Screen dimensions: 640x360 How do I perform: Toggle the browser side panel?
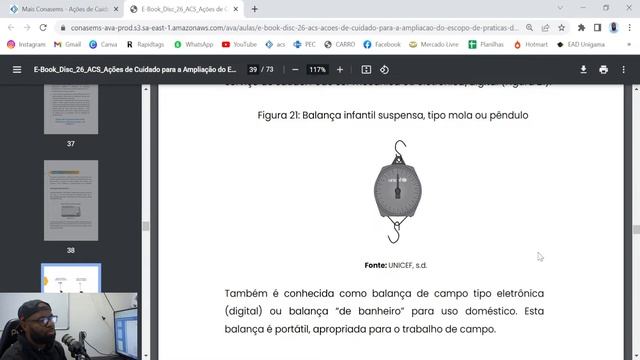[x=597, y=28]
